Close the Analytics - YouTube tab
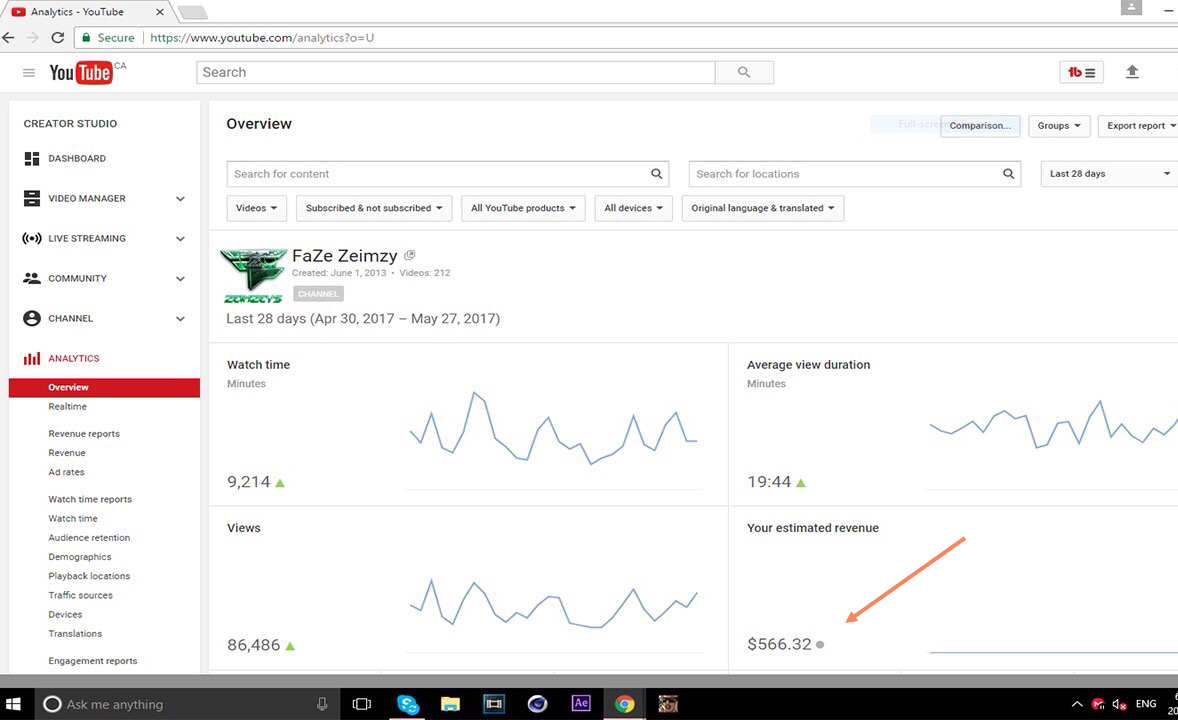The height and width of the screenshot is (720, 1178). tap(159, 12)
